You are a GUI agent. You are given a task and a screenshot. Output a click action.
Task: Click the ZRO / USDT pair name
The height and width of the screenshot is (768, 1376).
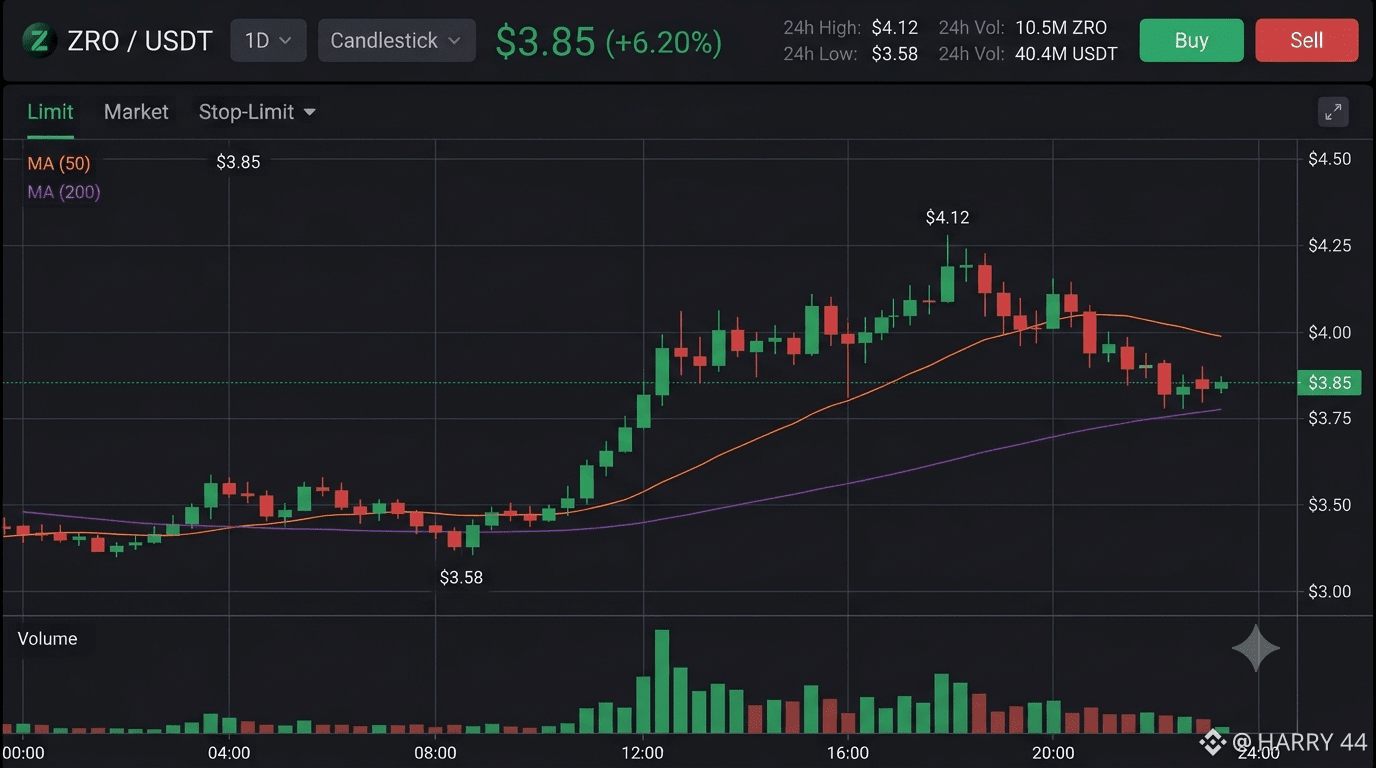point(140,41)
